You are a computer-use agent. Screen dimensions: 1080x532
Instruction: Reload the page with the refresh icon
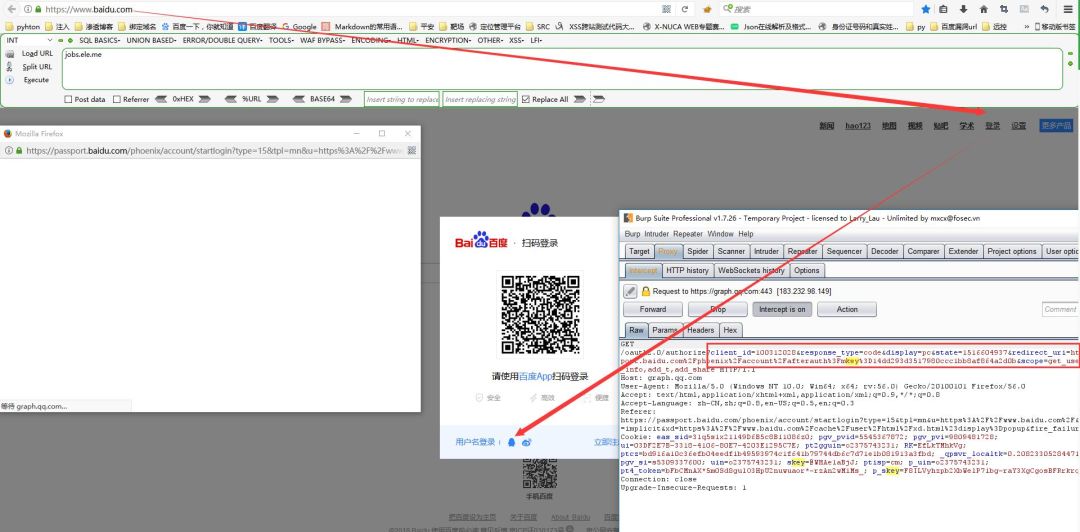click(685, 10)
